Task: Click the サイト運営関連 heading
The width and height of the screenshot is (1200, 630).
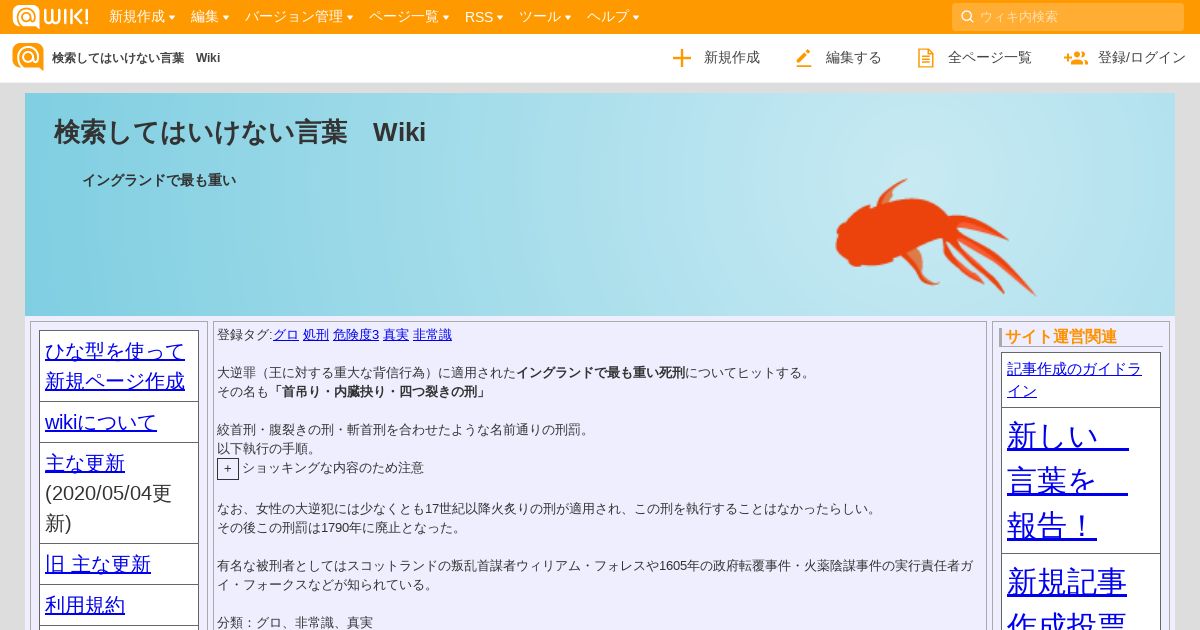Action: pyautogui.click(x=1061, y=337)
